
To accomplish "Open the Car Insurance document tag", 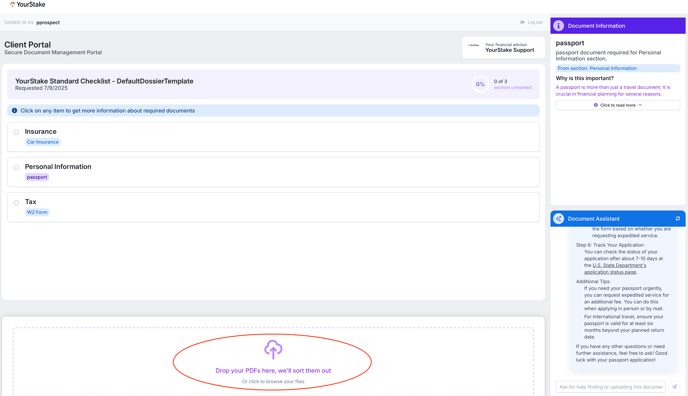I will pos(43,142).
